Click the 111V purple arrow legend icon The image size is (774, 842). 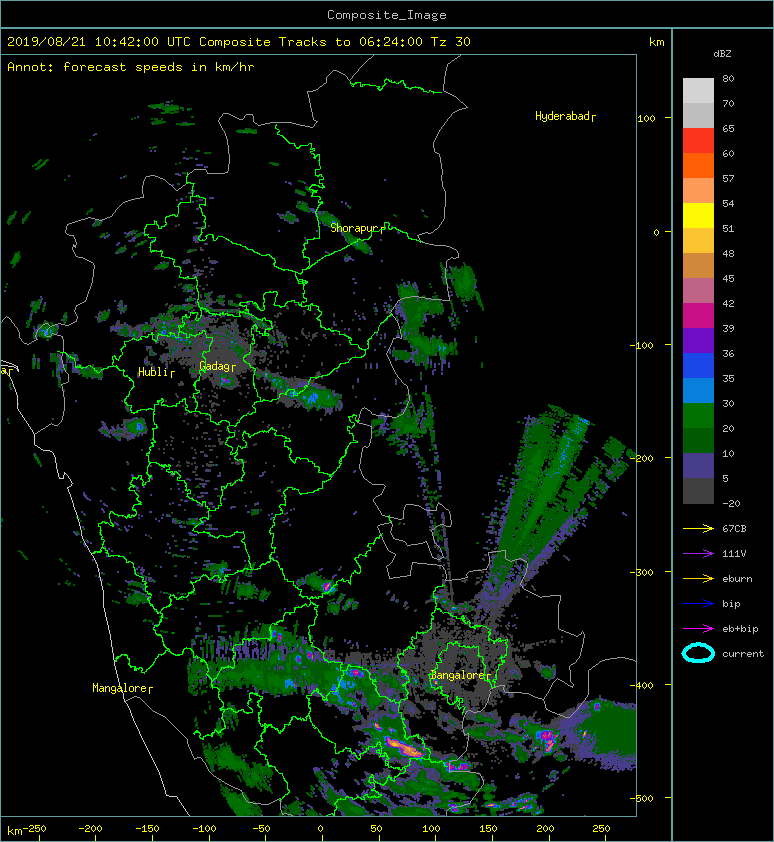(698, 554)
